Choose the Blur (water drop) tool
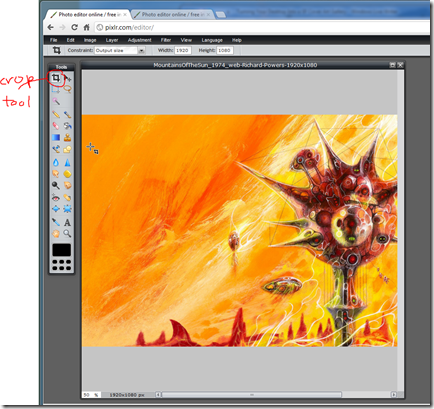This screenshot has height=409, width=434. 56,162
